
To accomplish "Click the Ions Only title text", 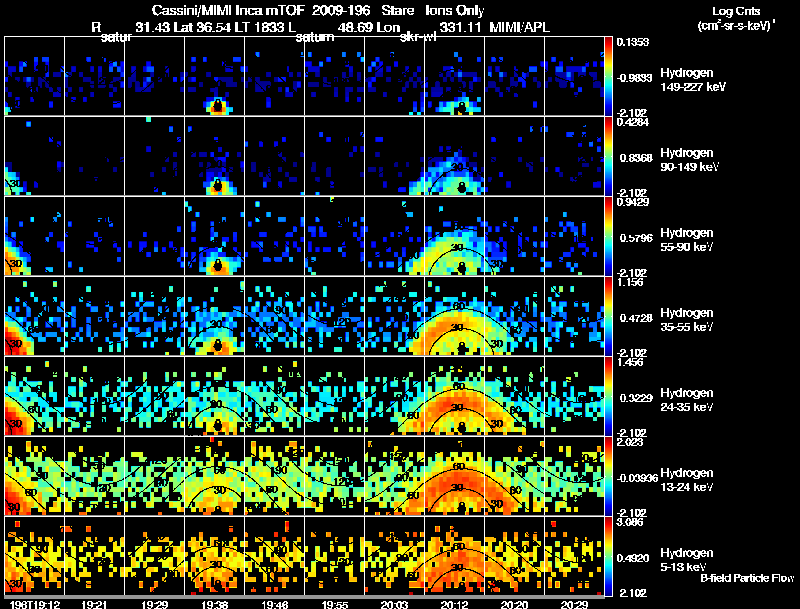I will pos(455,10).
